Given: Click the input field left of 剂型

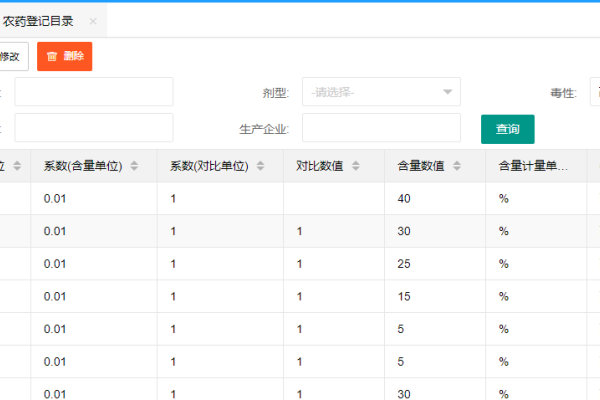Looking at the screenshot, I should coord(94,92).
